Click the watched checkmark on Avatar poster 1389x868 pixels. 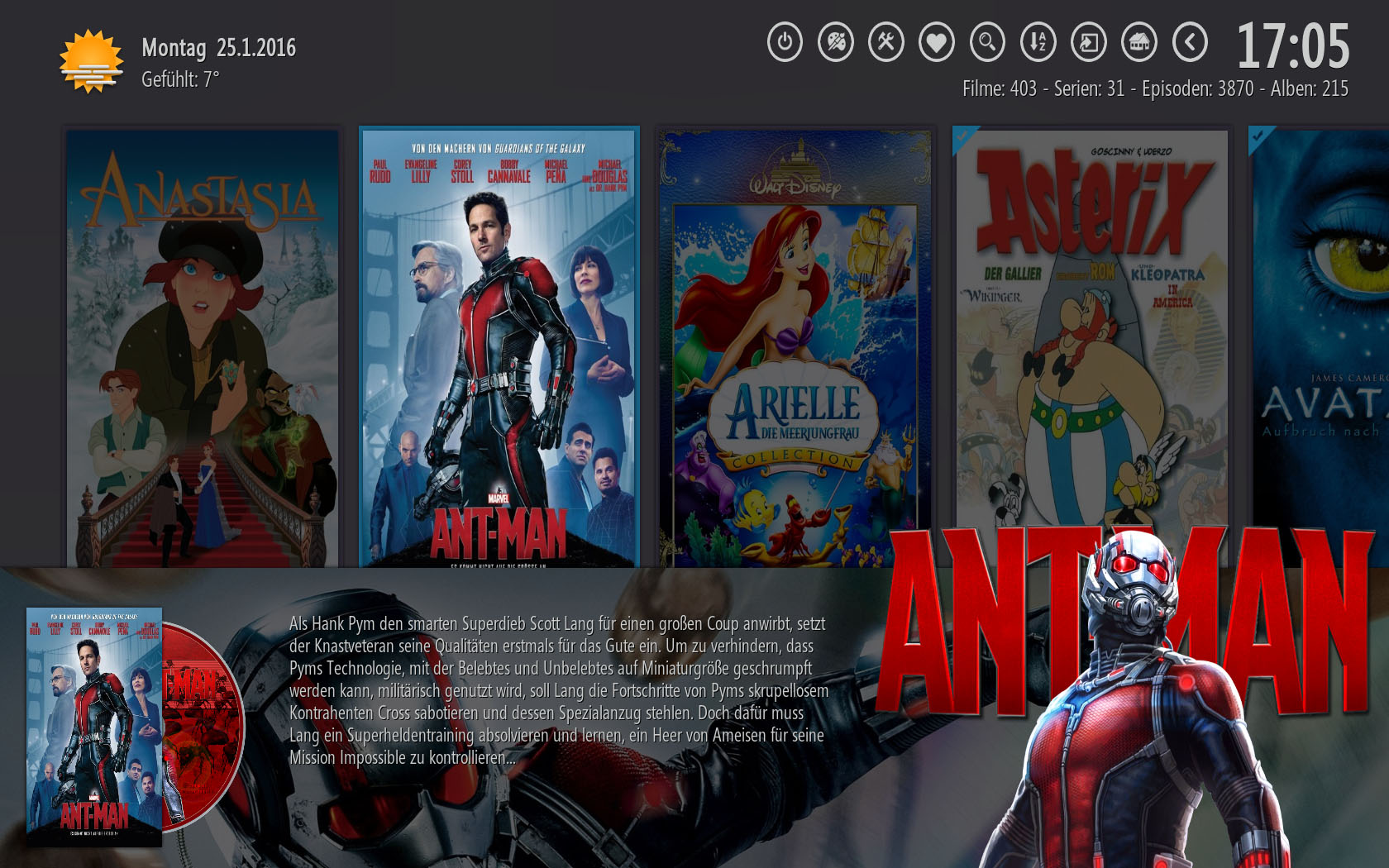point(1260,138)
